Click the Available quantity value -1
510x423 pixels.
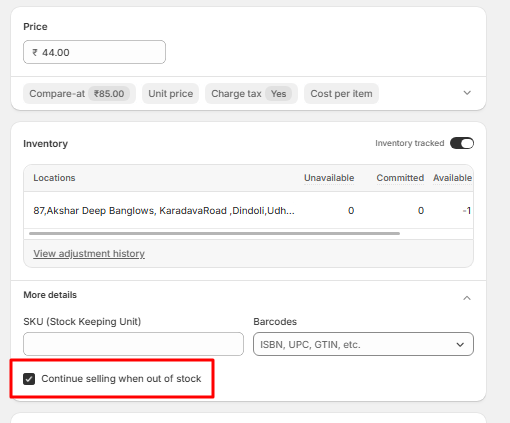point(467,211)
